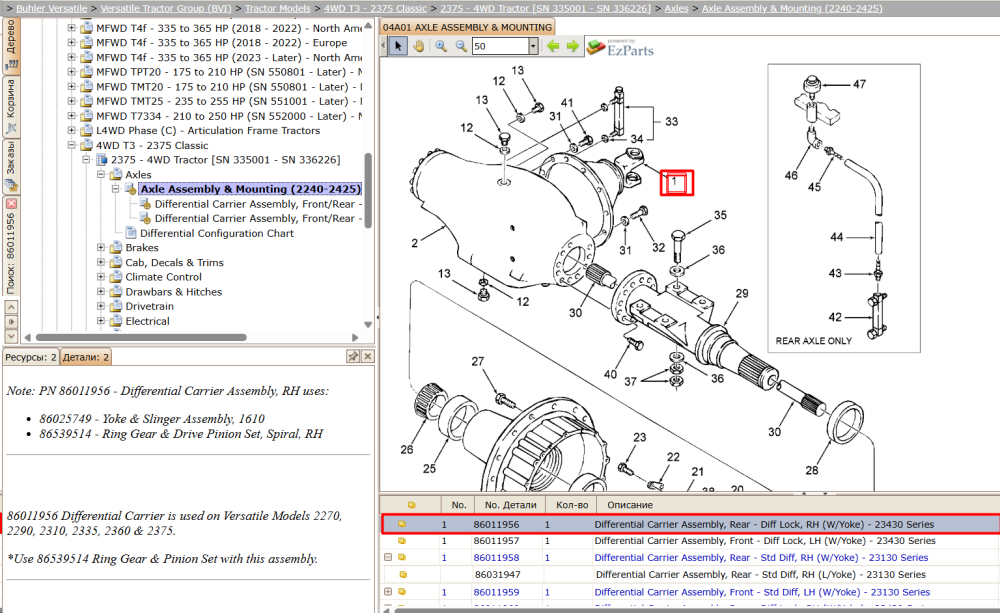The width and height of the screenshot is (1000, 613).
Task: Pin the notes panel
Action: coord(353,356)
